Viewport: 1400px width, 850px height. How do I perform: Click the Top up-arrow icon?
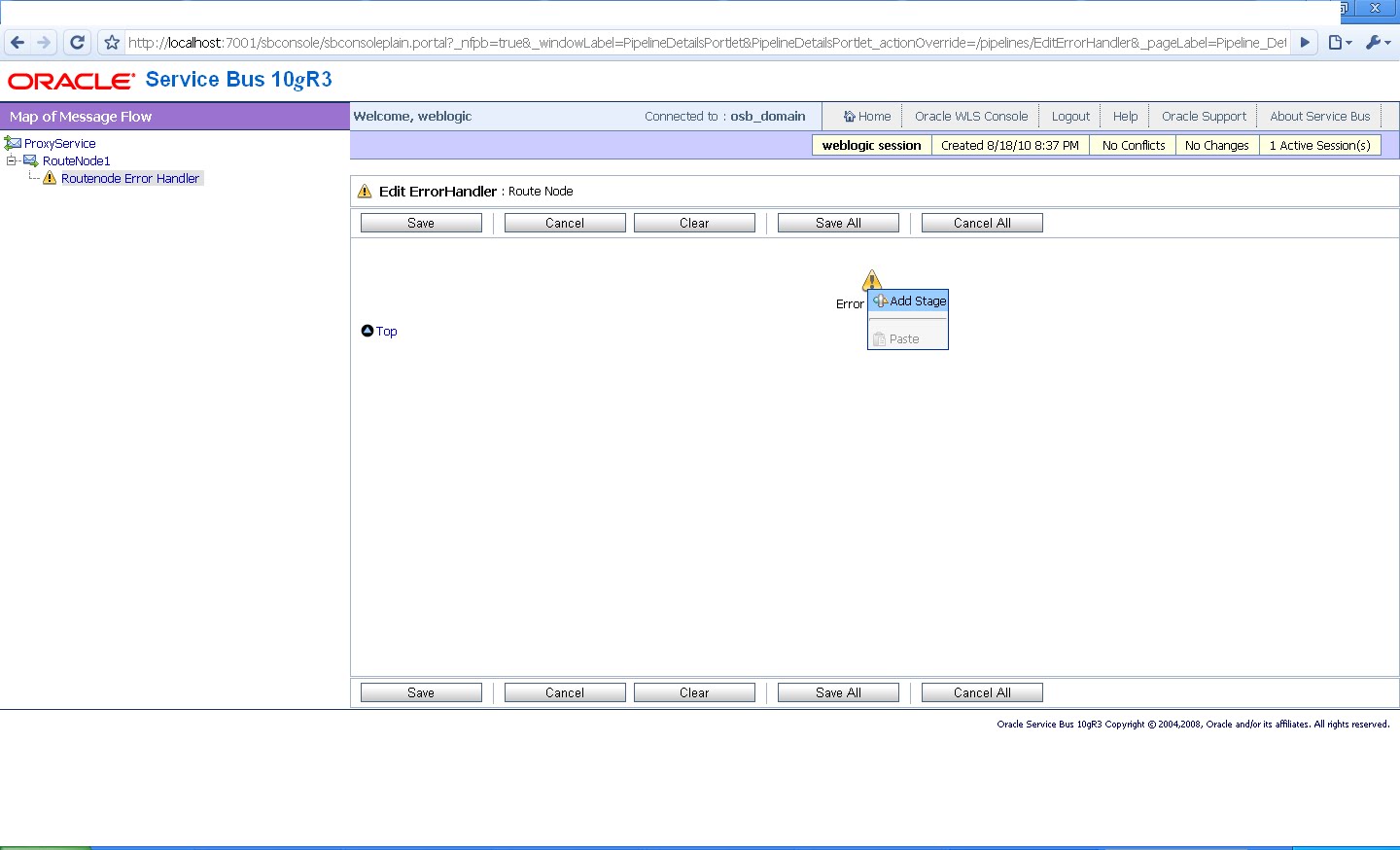(367, 331)
